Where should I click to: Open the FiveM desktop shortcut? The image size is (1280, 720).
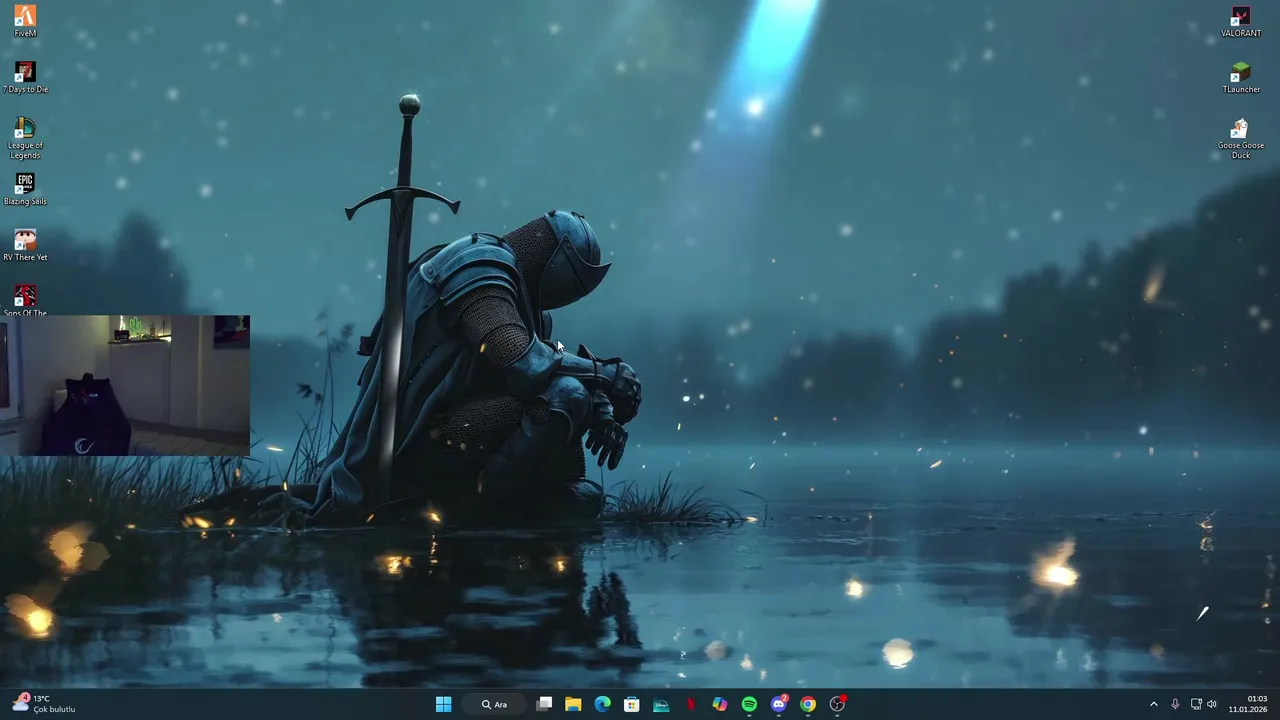pyautogui.click(x=25, y=21)
